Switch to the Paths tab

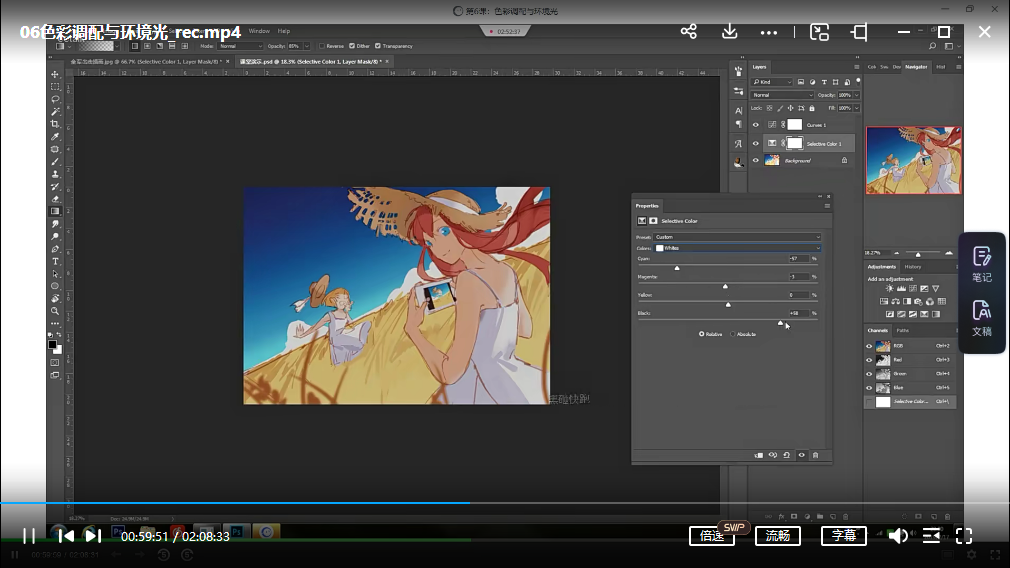click(903, 330)
